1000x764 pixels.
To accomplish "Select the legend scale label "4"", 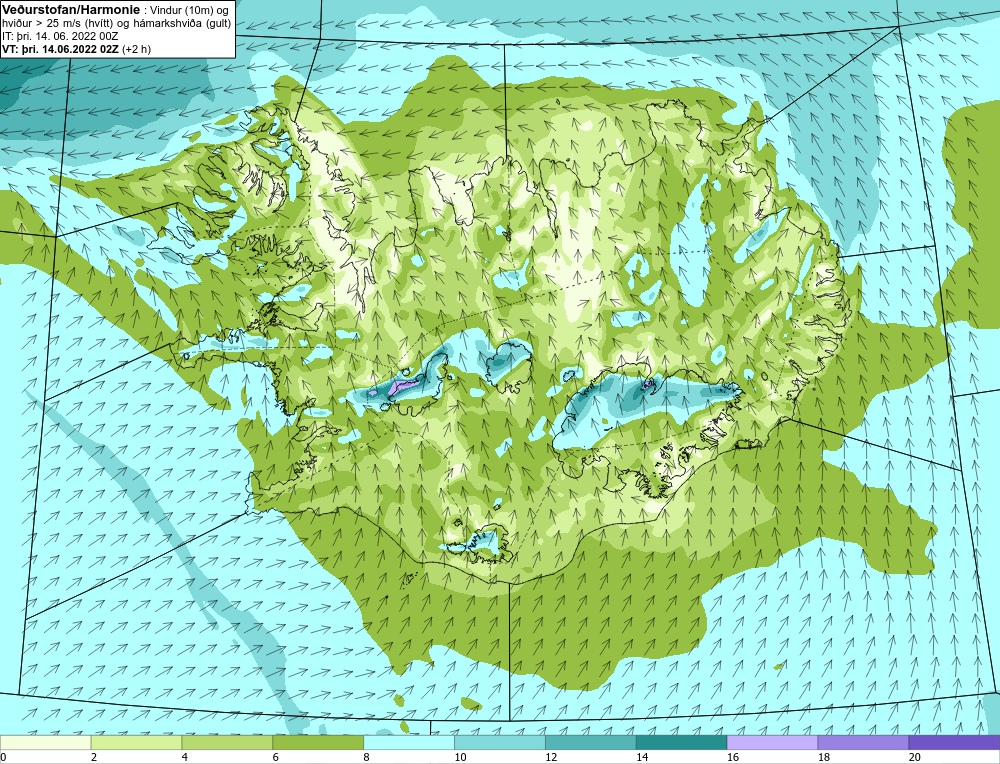I will pyautogui.click(x=184, y=757).
